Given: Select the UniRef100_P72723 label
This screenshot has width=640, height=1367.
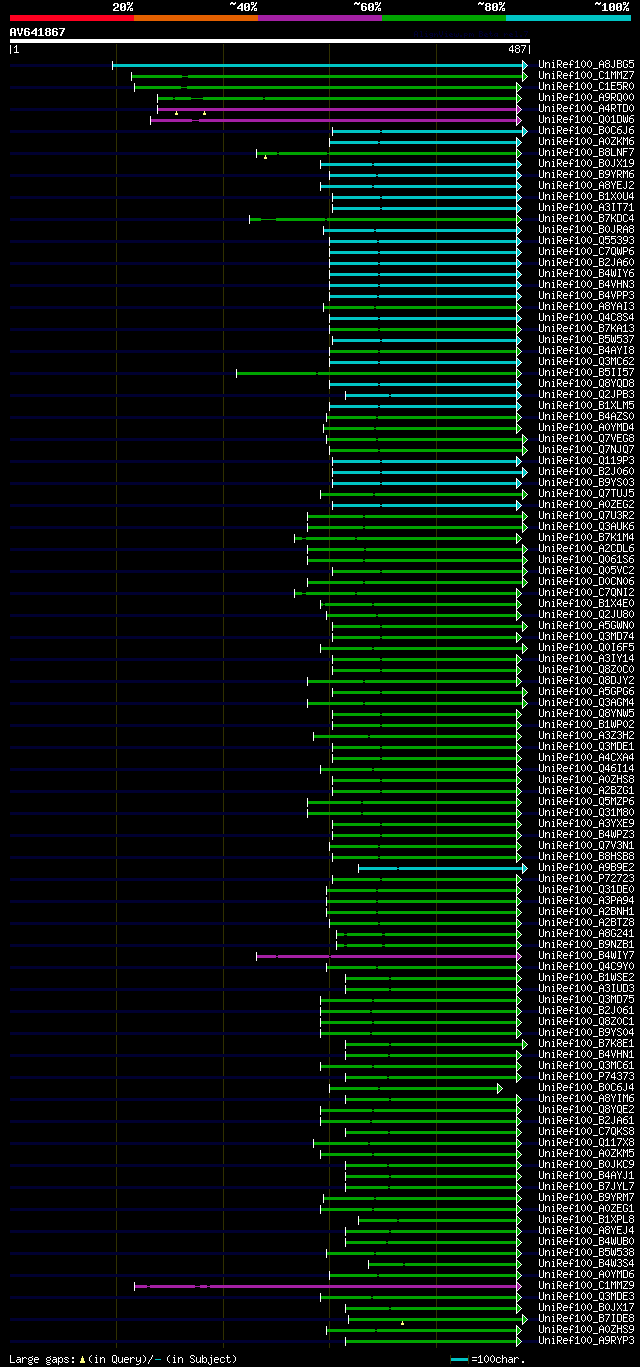Looking at the screenshot, I should 586,879.
